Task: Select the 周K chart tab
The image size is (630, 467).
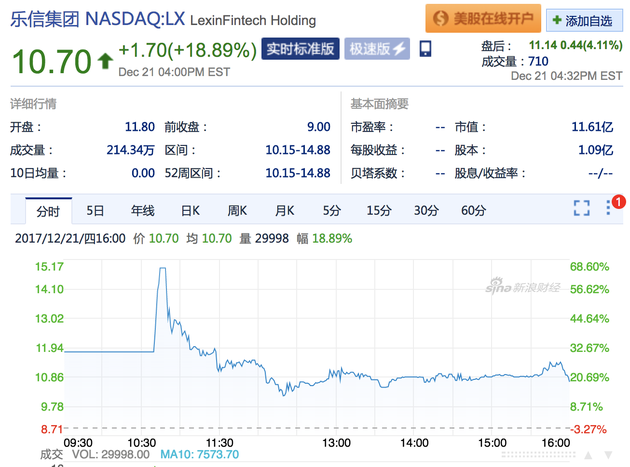Action: (237, 211)
